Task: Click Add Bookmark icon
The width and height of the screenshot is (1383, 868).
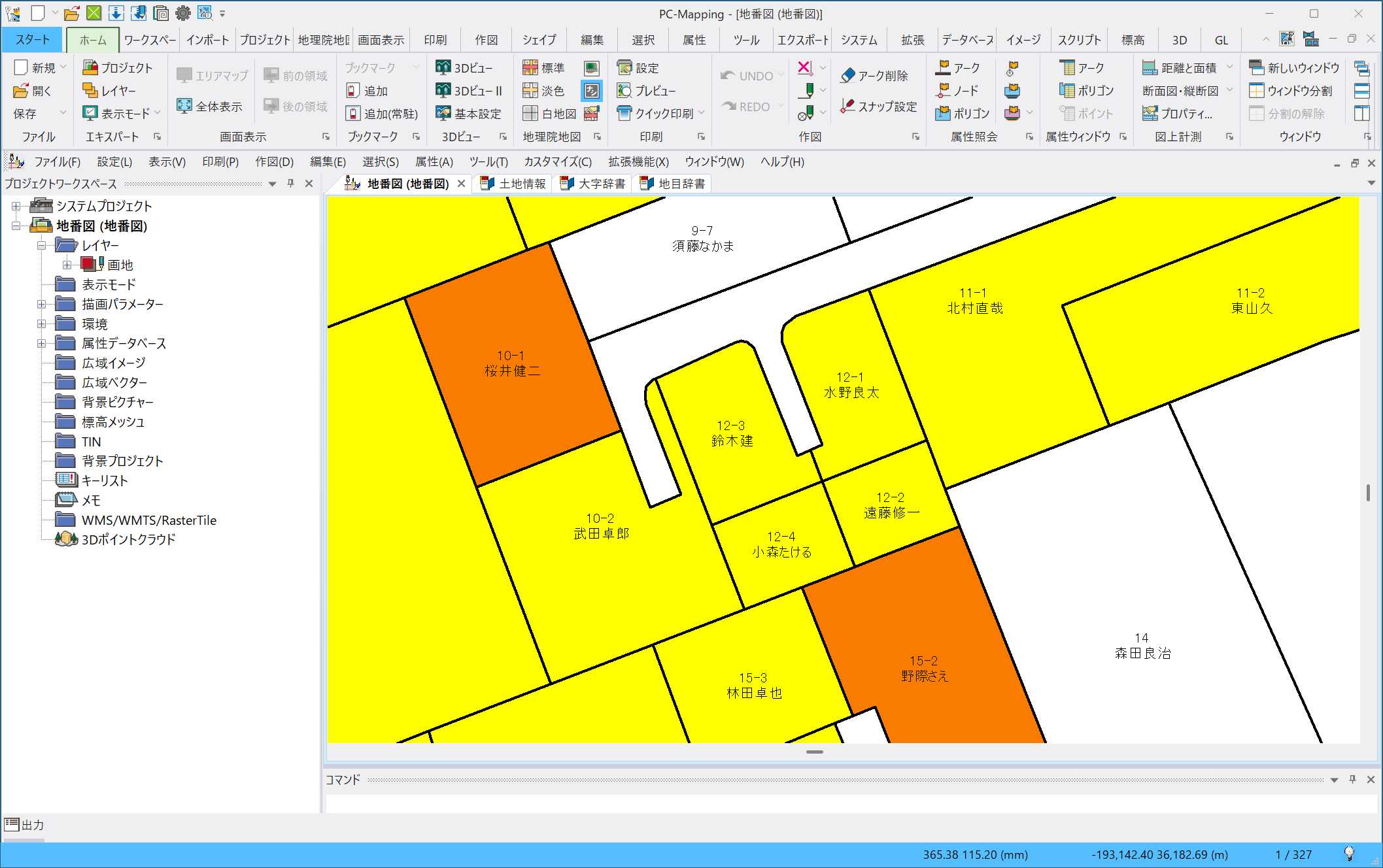Action: point(353,91)
